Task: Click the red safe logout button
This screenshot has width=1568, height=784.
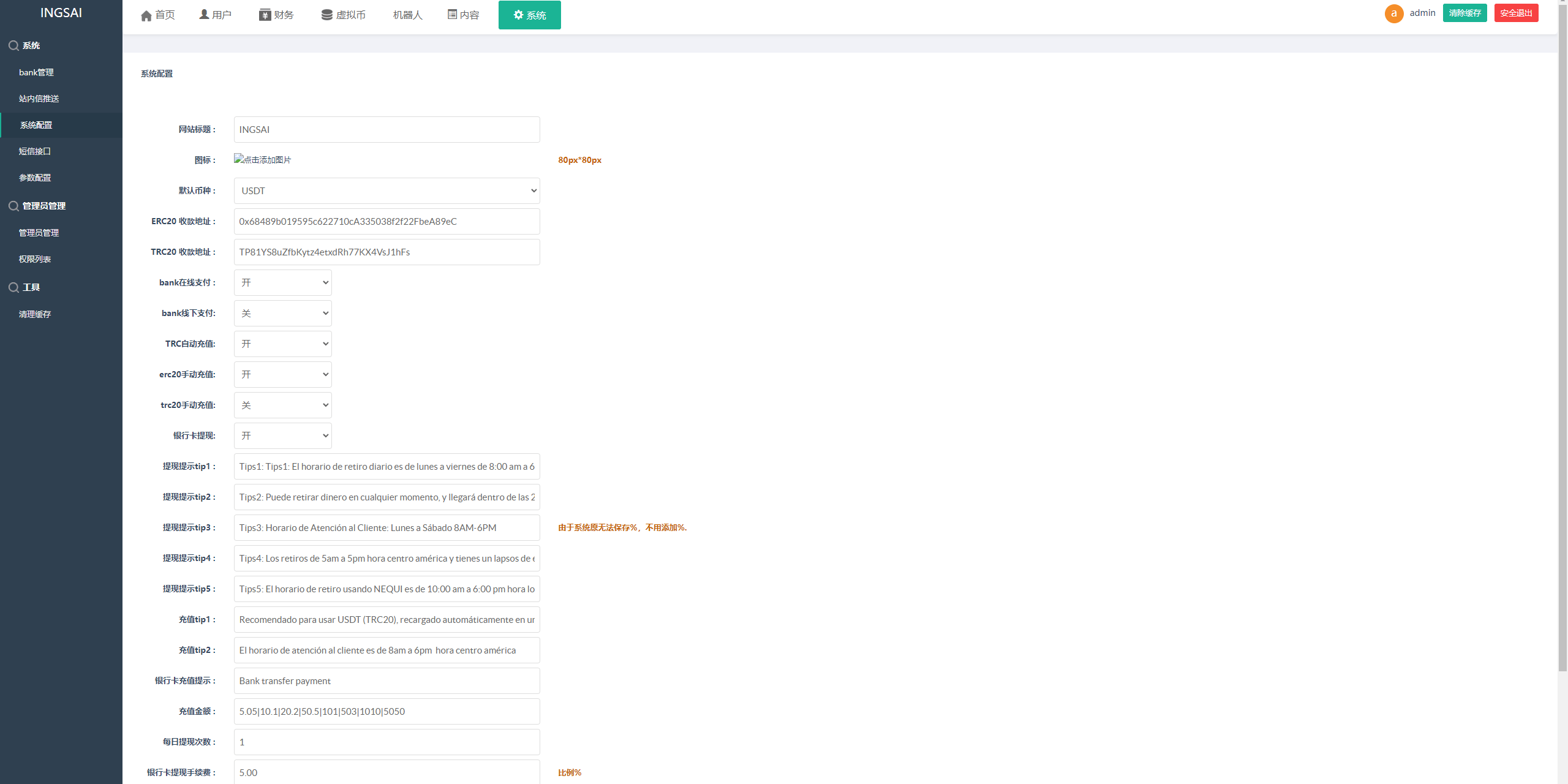Action: tap(1516, 13)
